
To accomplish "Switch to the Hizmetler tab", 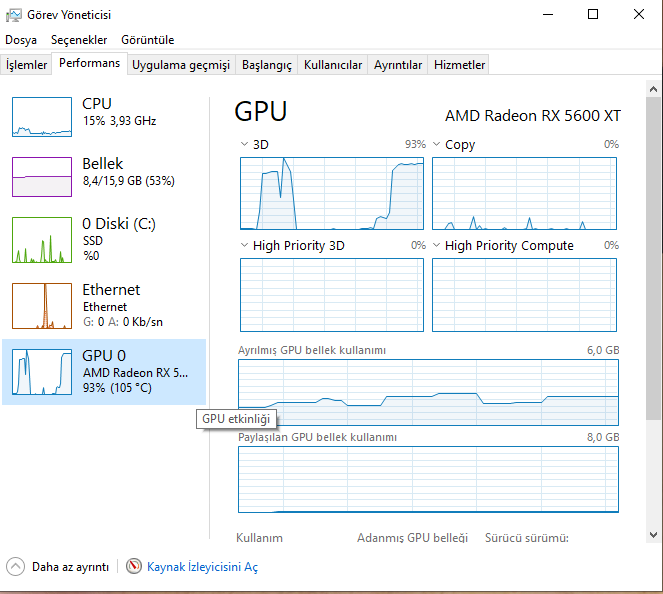I will pos(459,65).
